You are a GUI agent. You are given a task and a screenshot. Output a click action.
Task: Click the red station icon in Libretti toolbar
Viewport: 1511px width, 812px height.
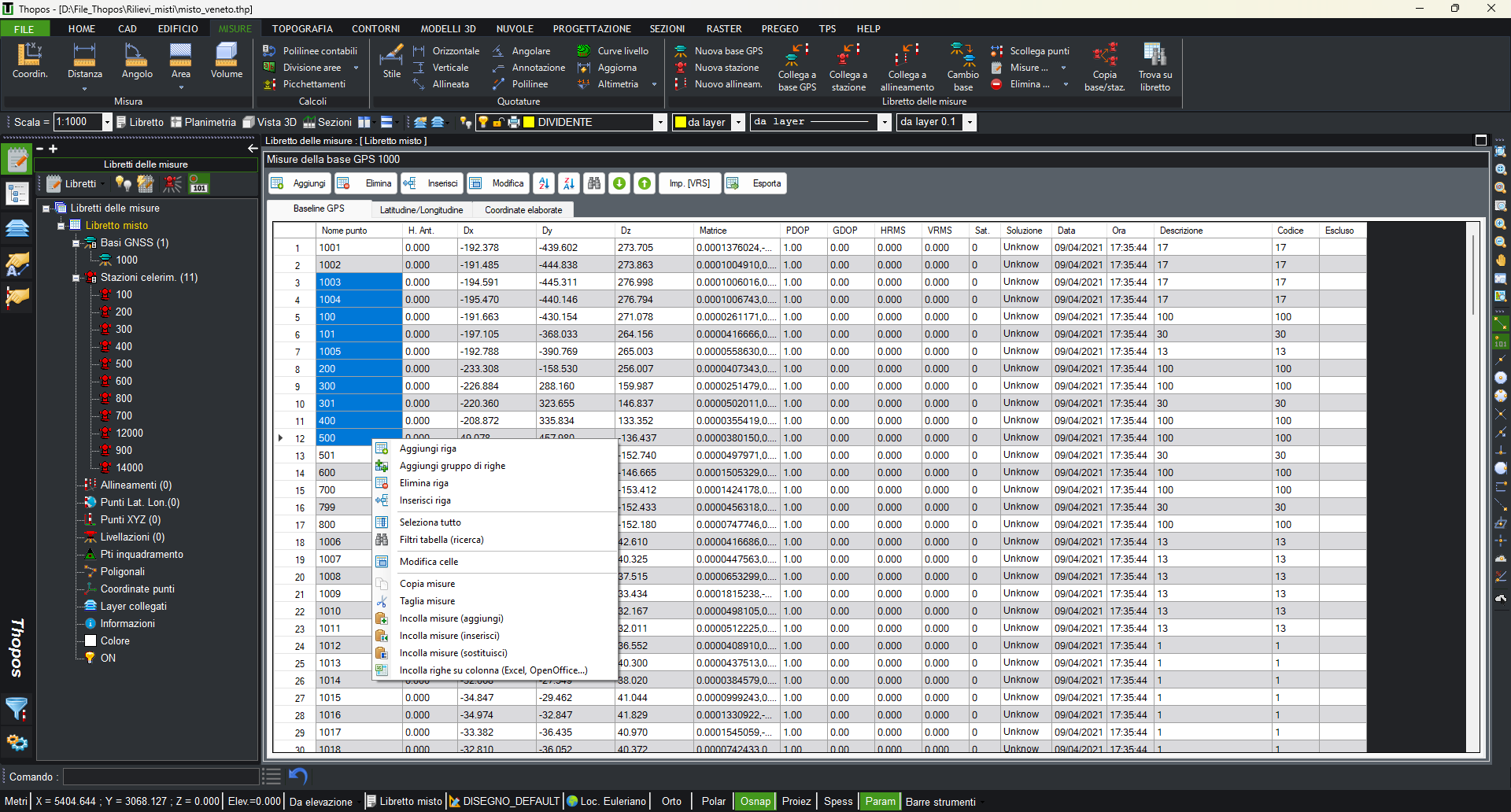coord(172,183)
